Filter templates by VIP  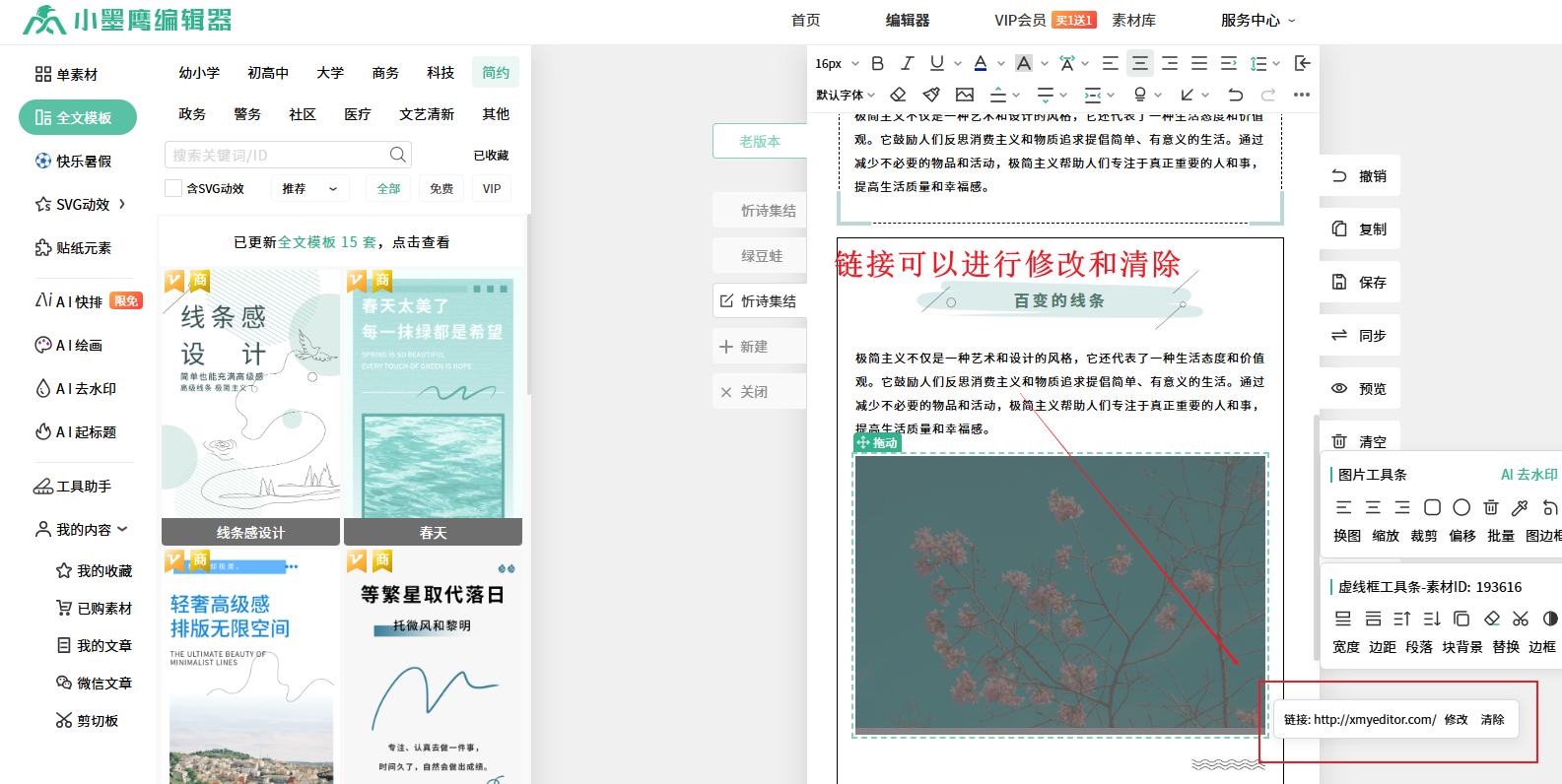(x=492, y=188)
